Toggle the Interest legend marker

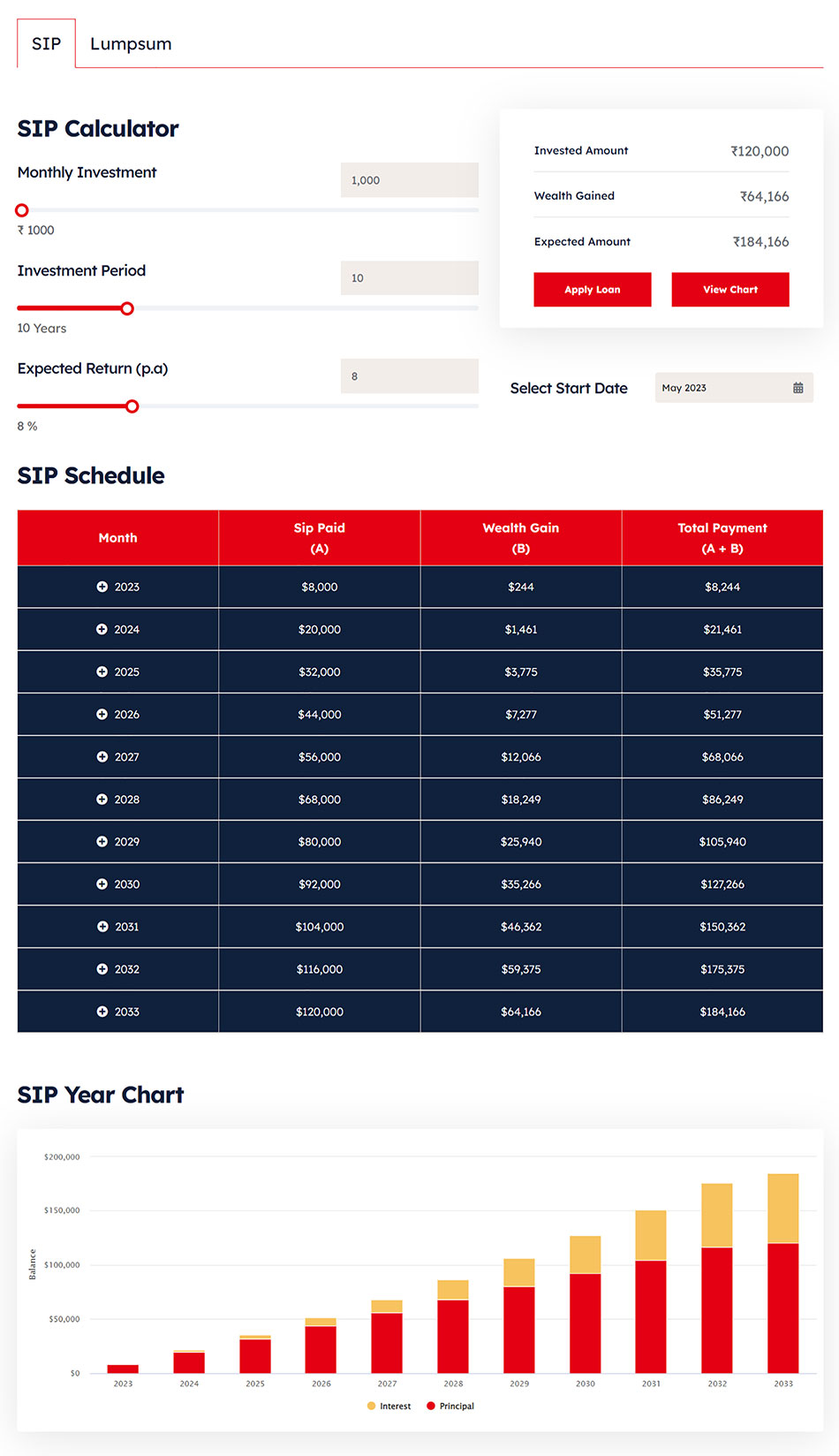point(372,1406)
